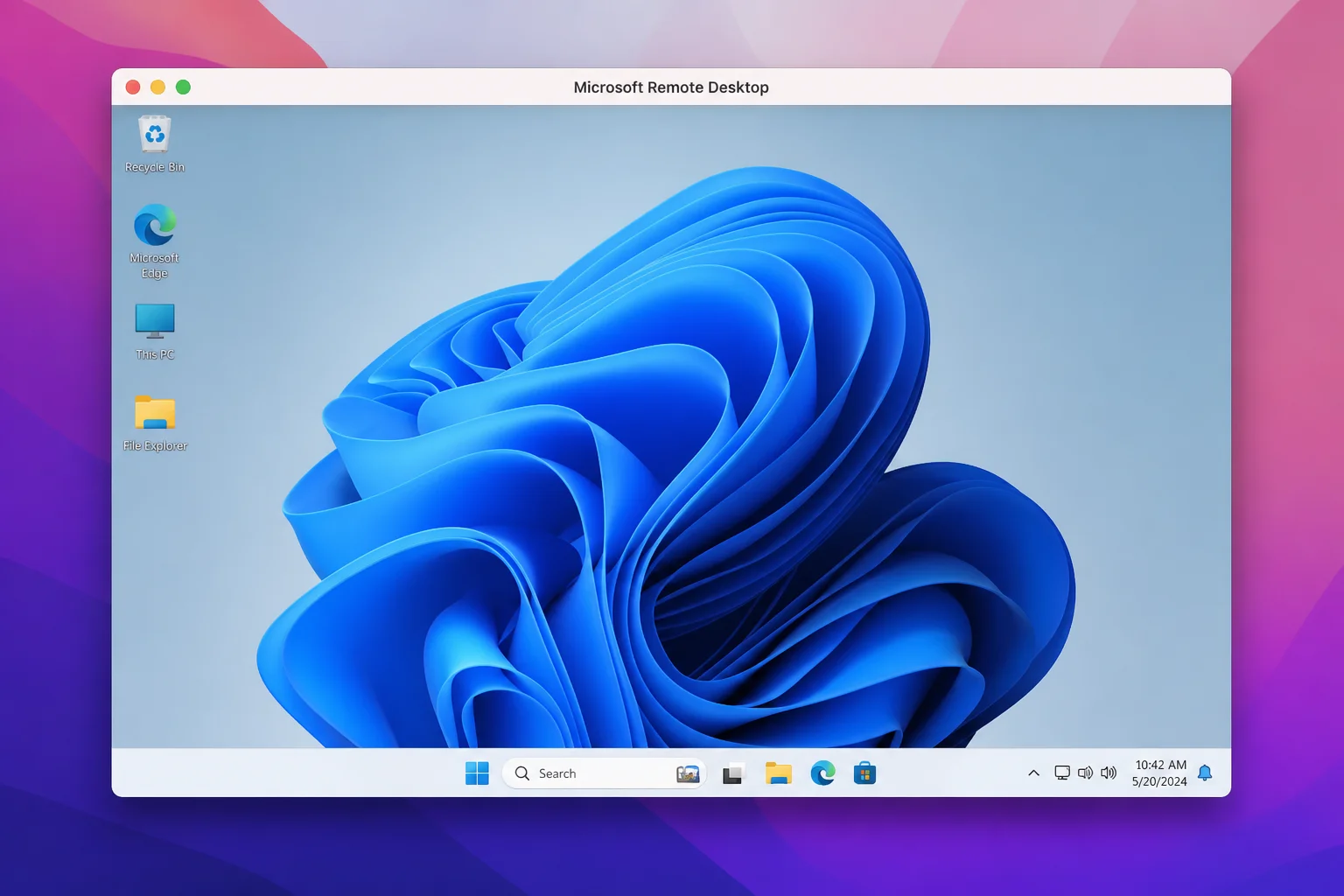Image resolution: width=1344 pixels, height=896 pixels.
Task: Open the network status tray icon
Action: tap(1062, 773)
